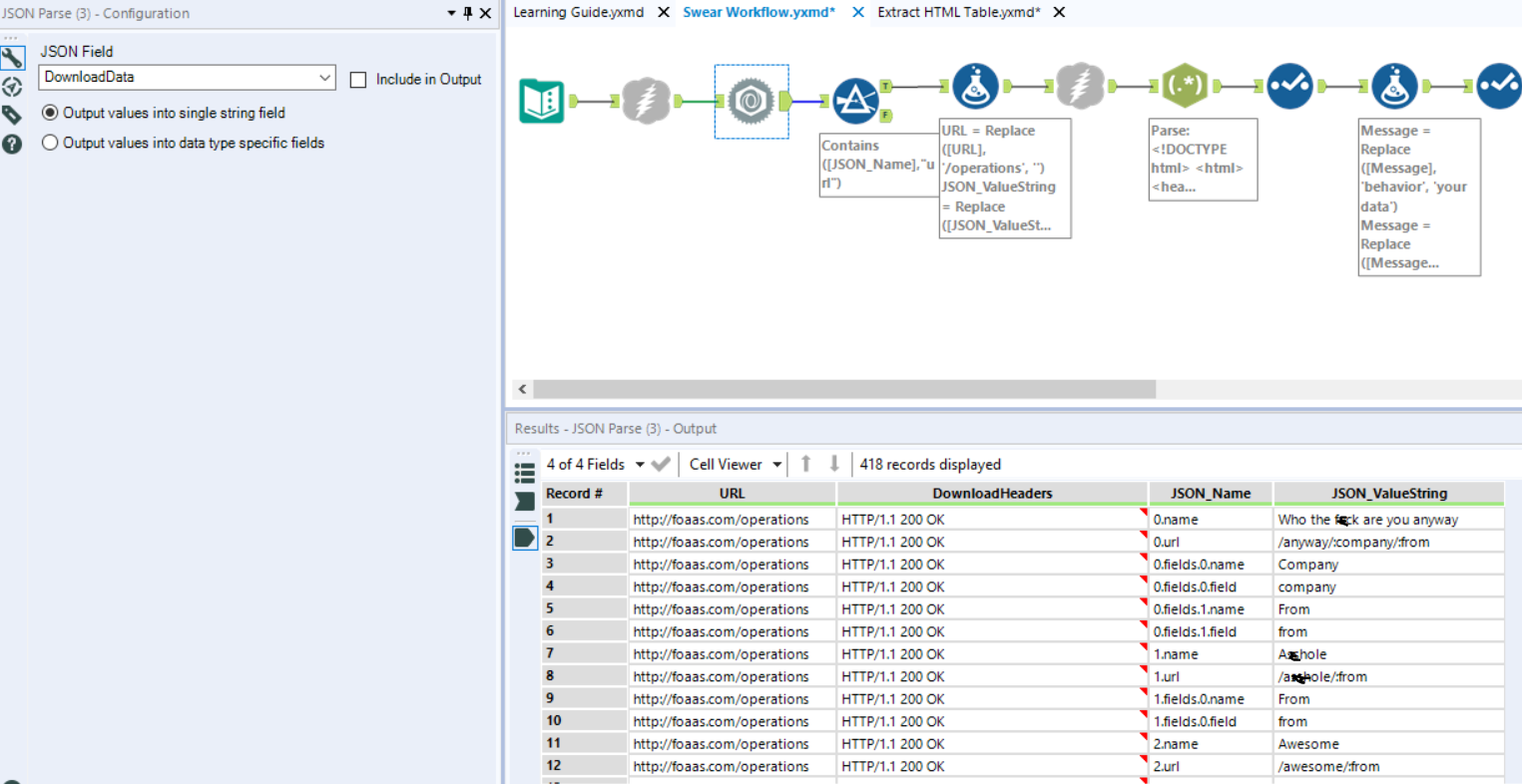Open the JSON Field DownloadData combo box
Image resolution: width=1522 pixels, height=784 pixels.
coord(188,77)
